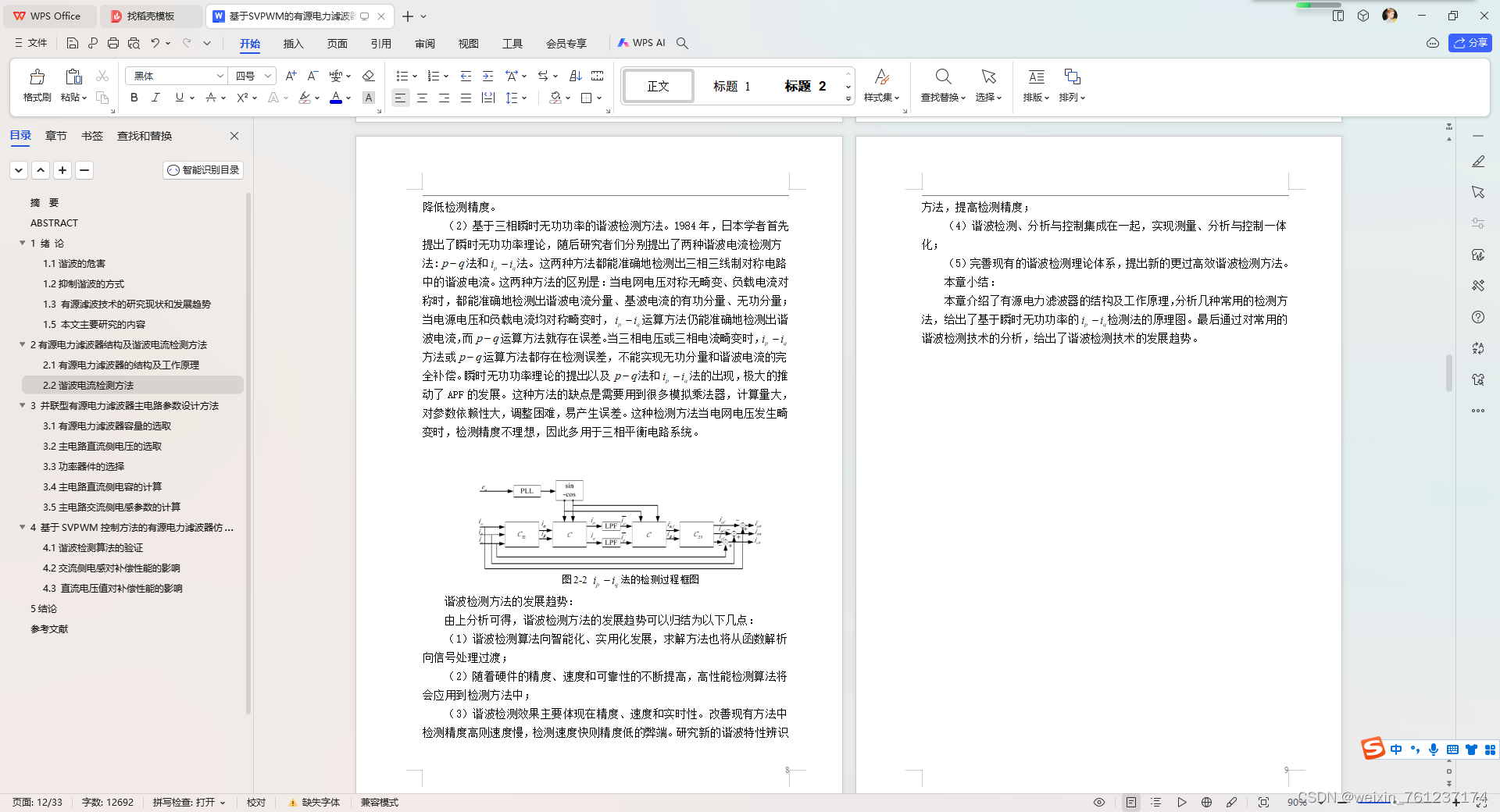Image resolution: width=1500 pixels, height=812 pixels.
Task: Click the fit page zoom icon
Action: pyautogui.click(x=1263, y=802)
